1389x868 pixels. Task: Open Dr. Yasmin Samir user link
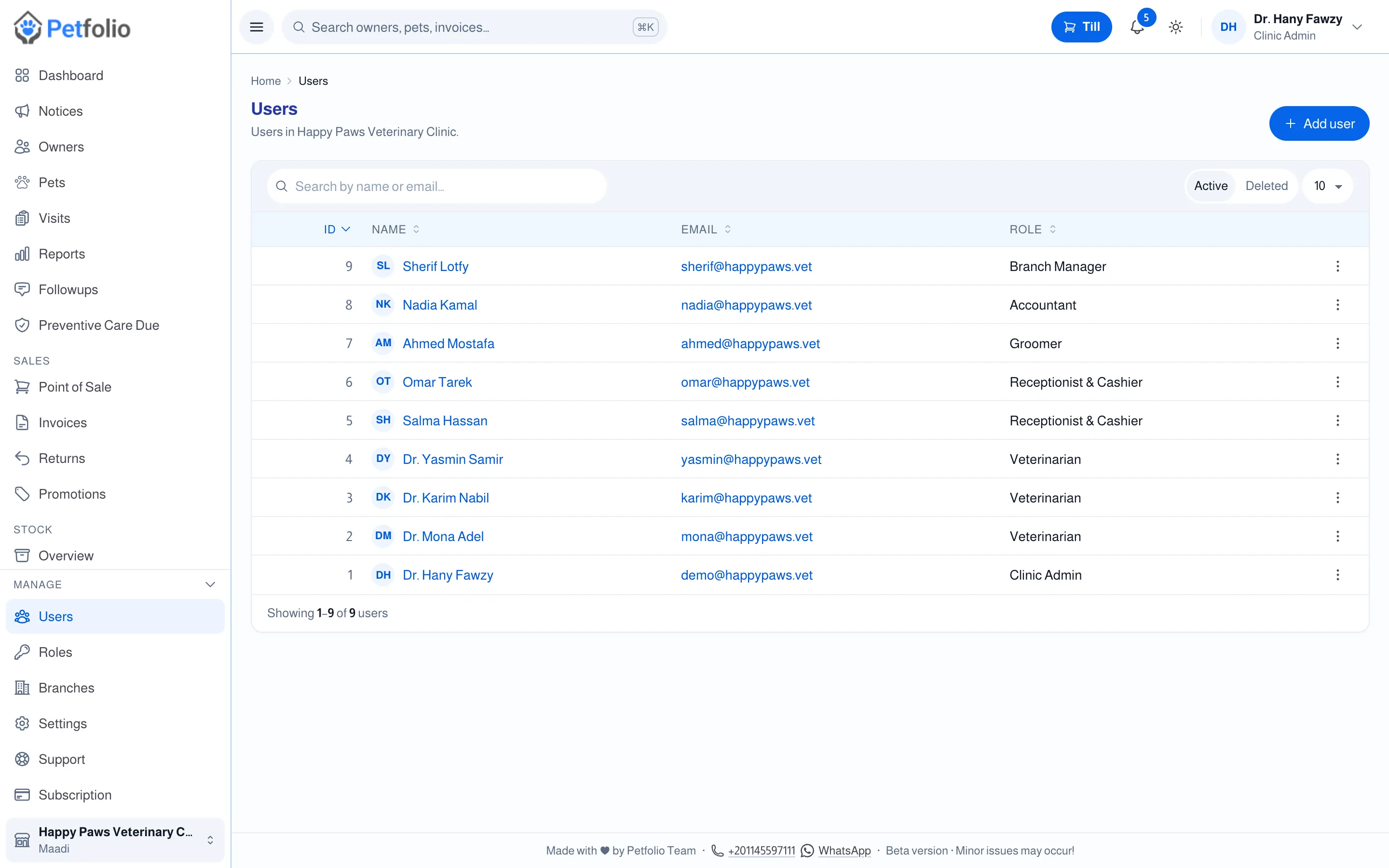point(452,459)
